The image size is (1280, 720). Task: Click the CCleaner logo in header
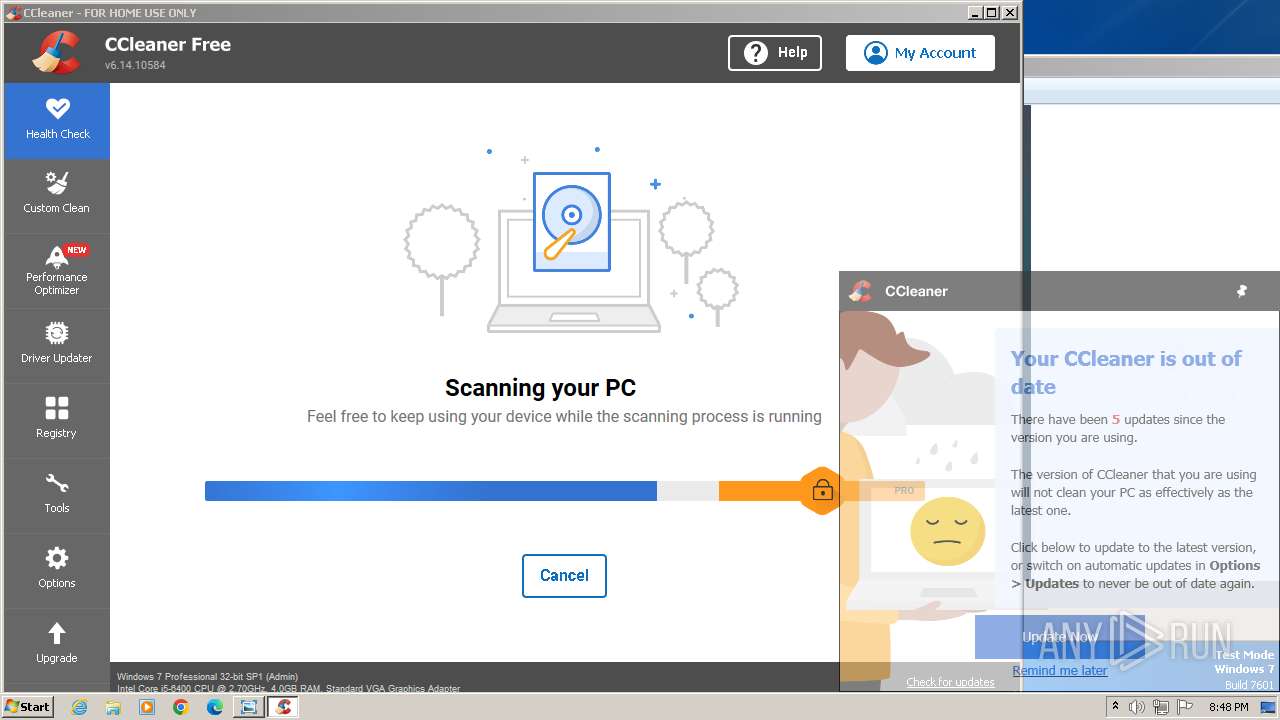pyautogui.click(x=55, y=53)
